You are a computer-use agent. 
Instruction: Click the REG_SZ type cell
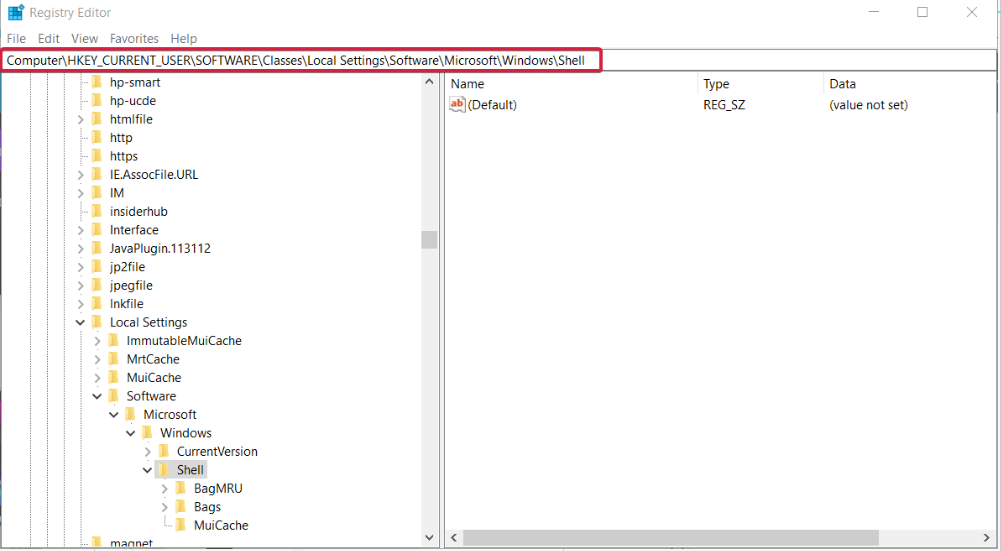coord(724,105)
